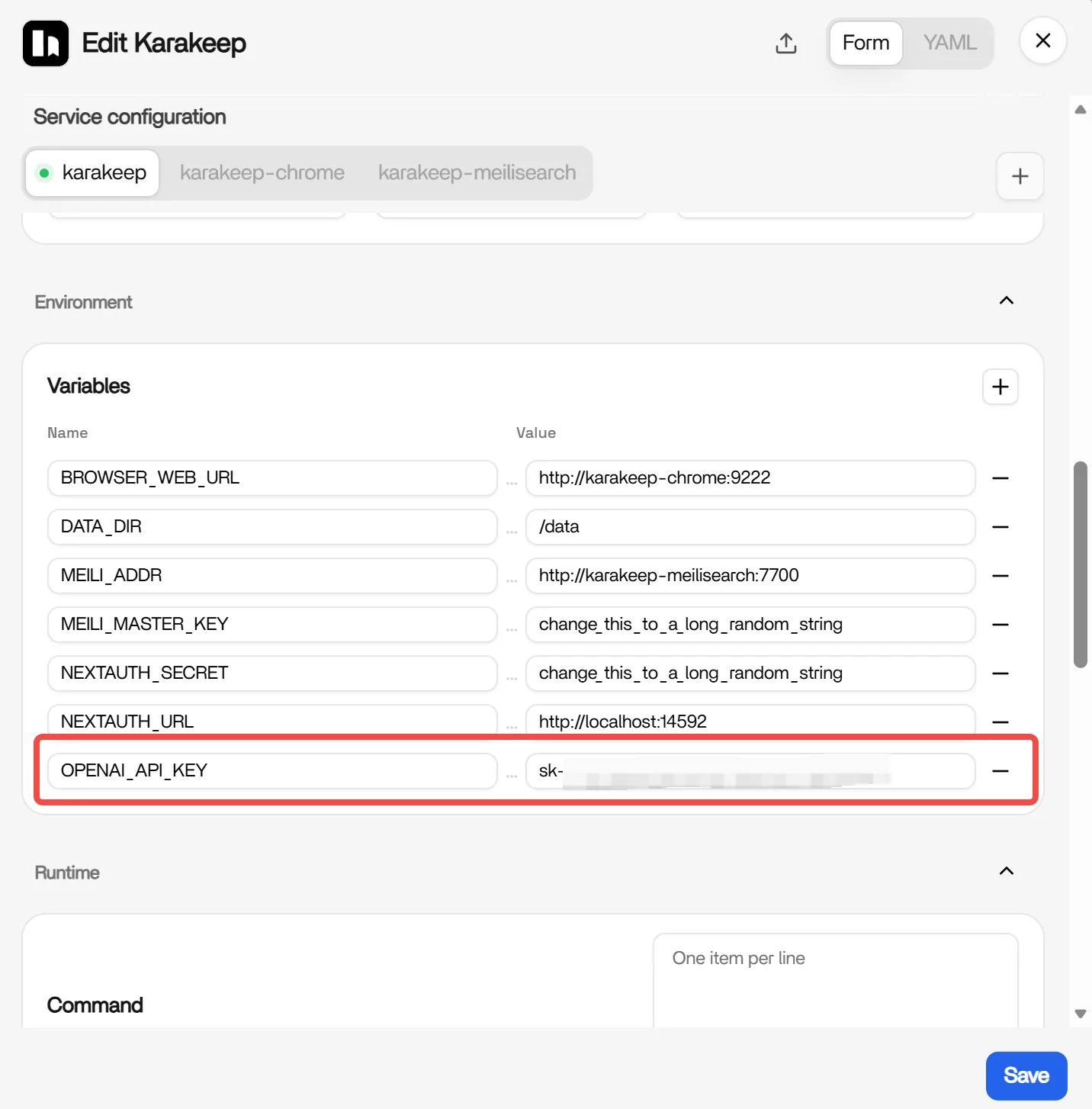Screen dimensions: 1092x1109
Task: Click the Name column header
Action: point(67,432)
